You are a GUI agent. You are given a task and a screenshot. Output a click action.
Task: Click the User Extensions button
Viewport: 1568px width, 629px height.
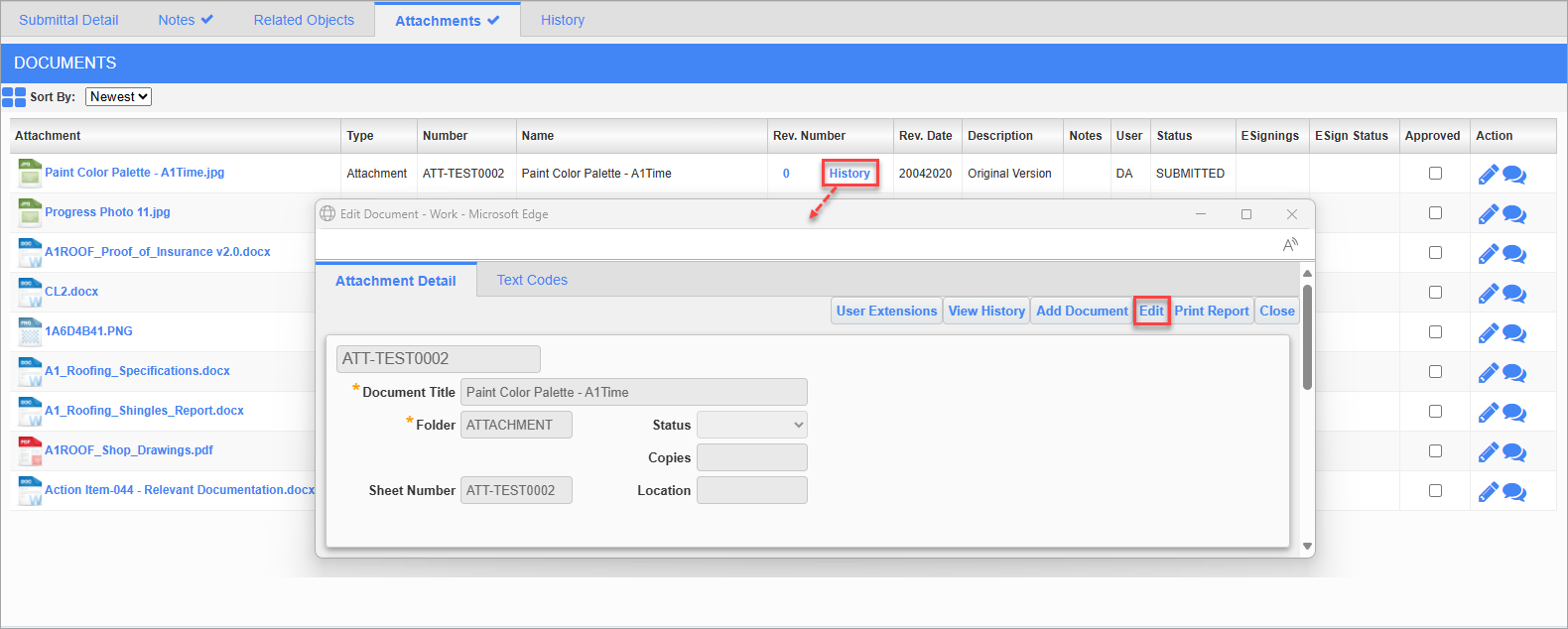pyautogui.click(x=886, y=311)
